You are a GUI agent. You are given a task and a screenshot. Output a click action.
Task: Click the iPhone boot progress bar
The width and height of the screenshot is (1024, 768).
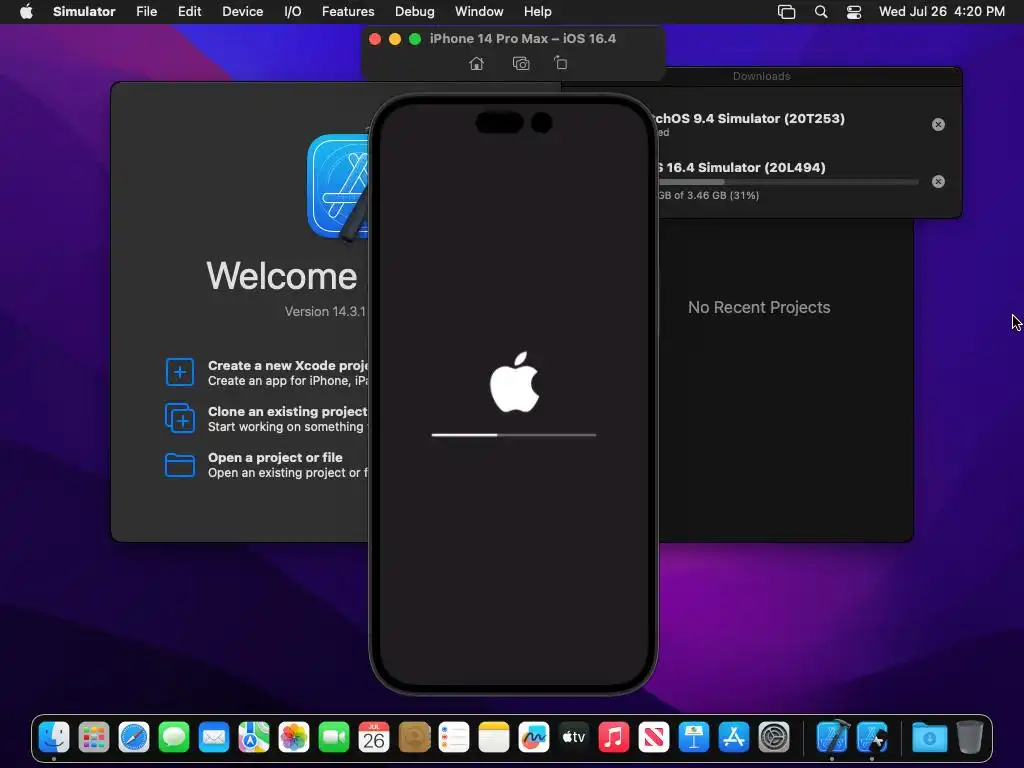514,435
